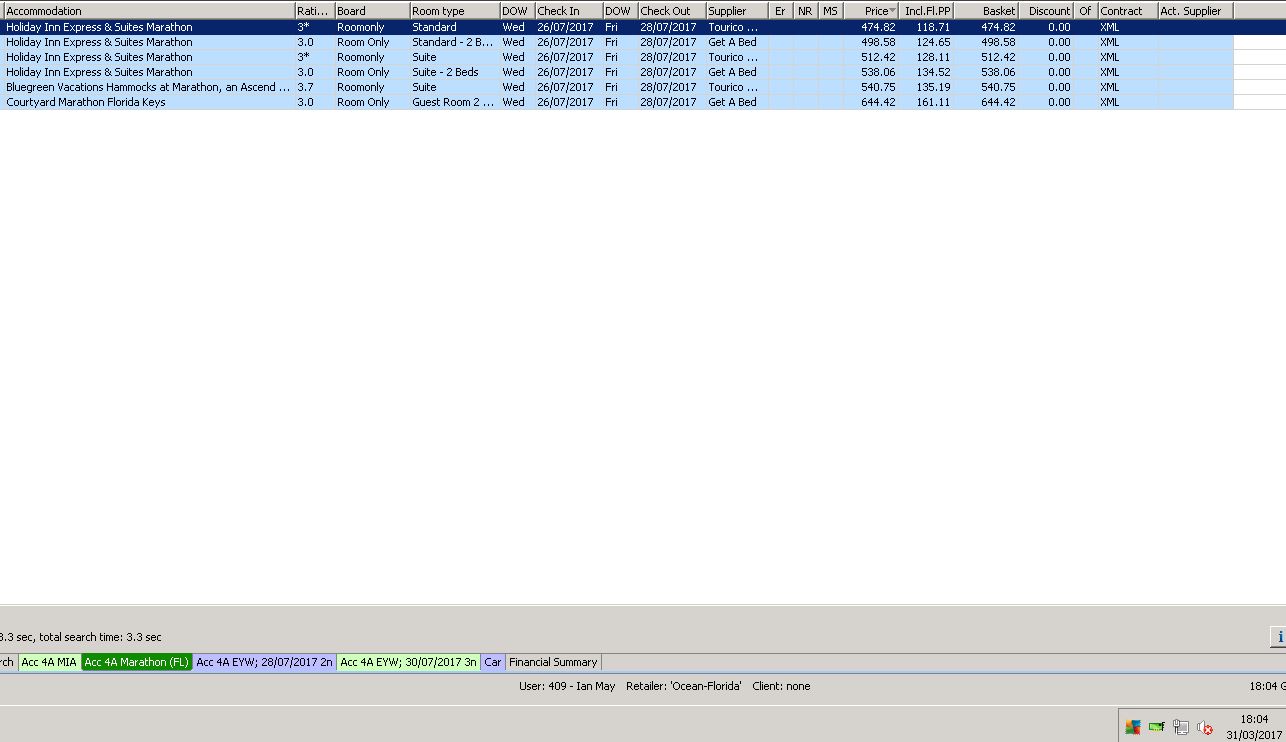Sort by the Accommodation column header
1286x742 pixels.
(148, 11)
